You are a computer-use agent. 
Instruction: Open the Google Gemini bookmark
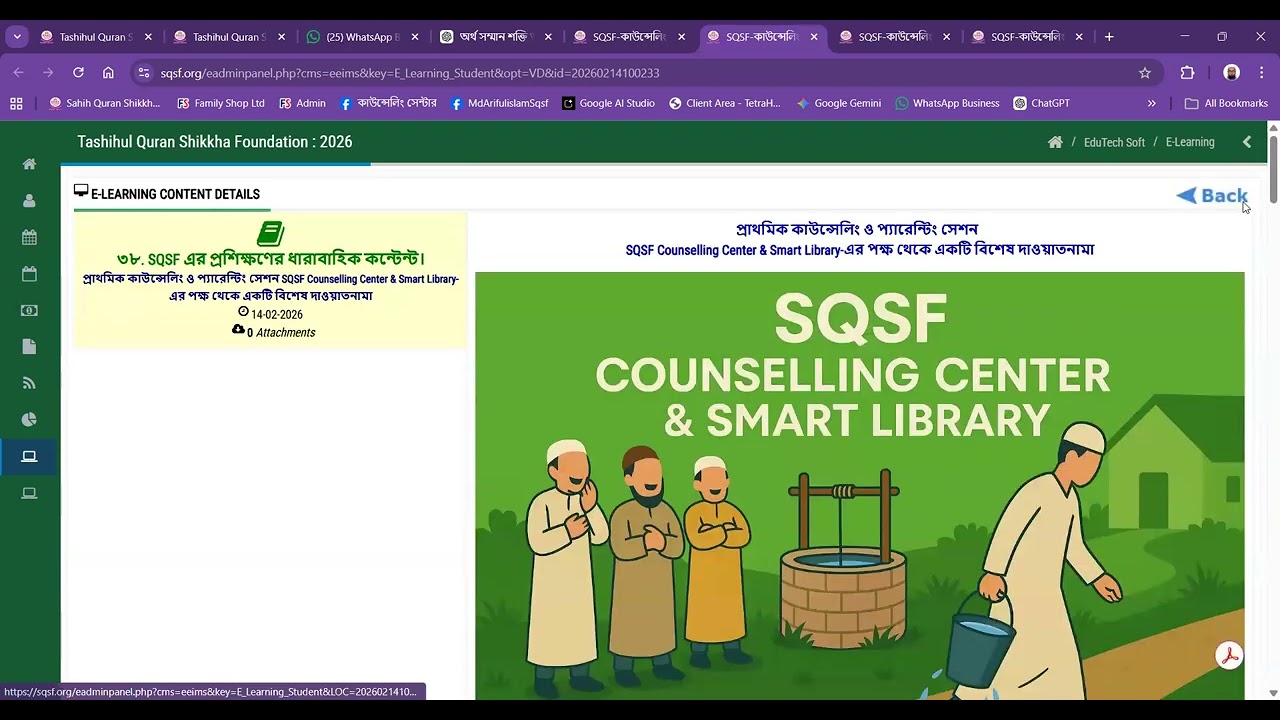pyautogui.click(x=838, y=103)
